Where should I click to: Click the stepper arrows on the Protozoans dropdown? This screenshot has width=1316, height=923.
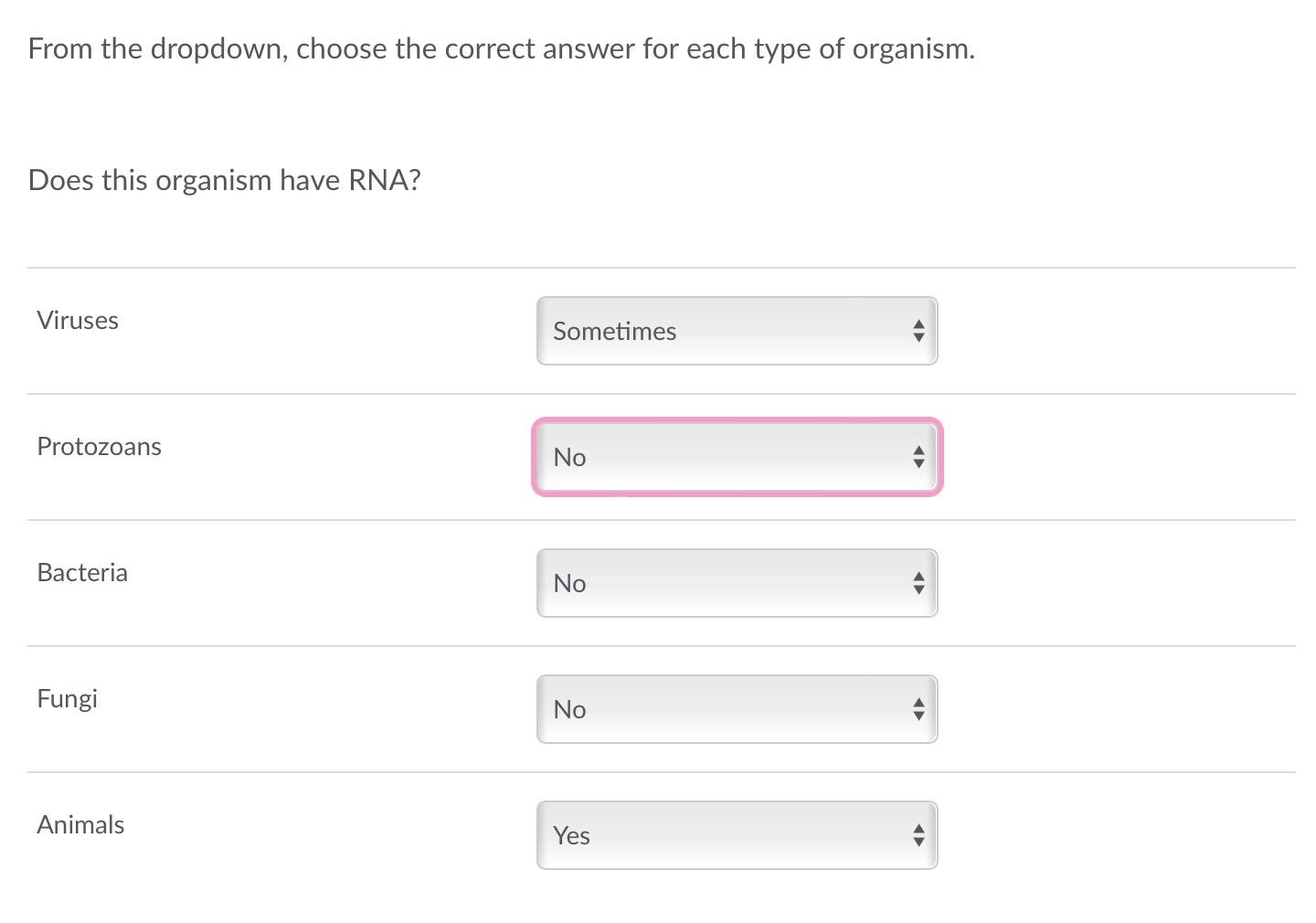click(x=918, y=457)
